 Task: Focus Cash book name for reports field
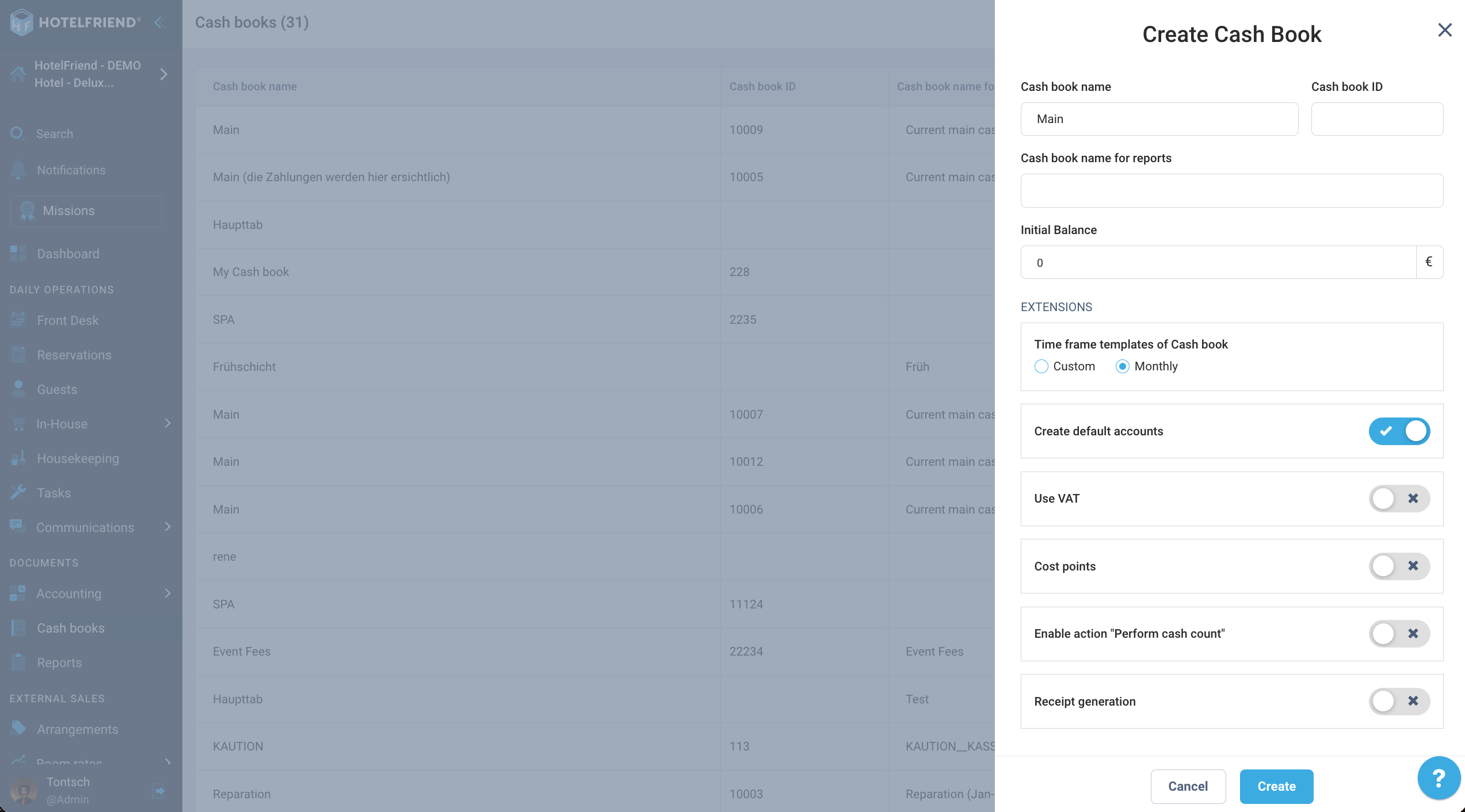pyautogui.click(x=1231, y=190)
